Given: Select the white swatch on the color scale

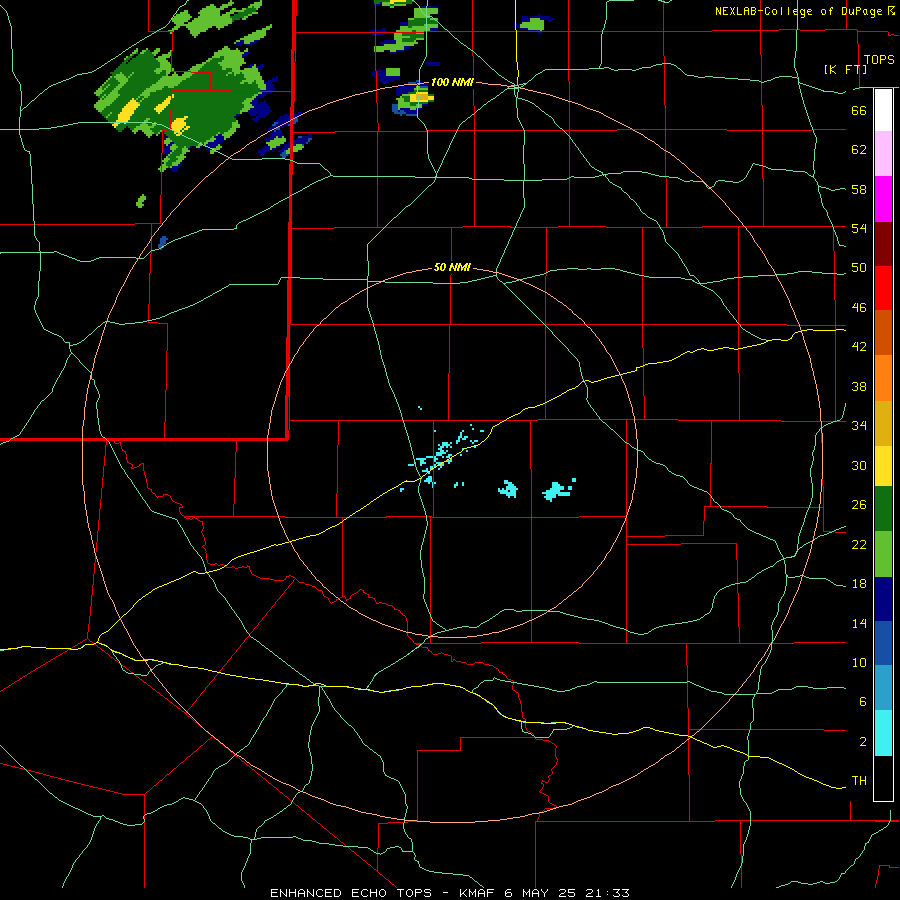Looking at the screenshot, I should (x=883, y=110).
